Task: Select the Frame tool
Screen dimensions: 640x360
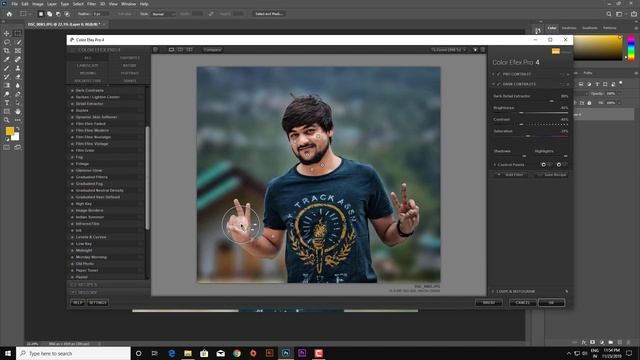Action: click(18, 51)
